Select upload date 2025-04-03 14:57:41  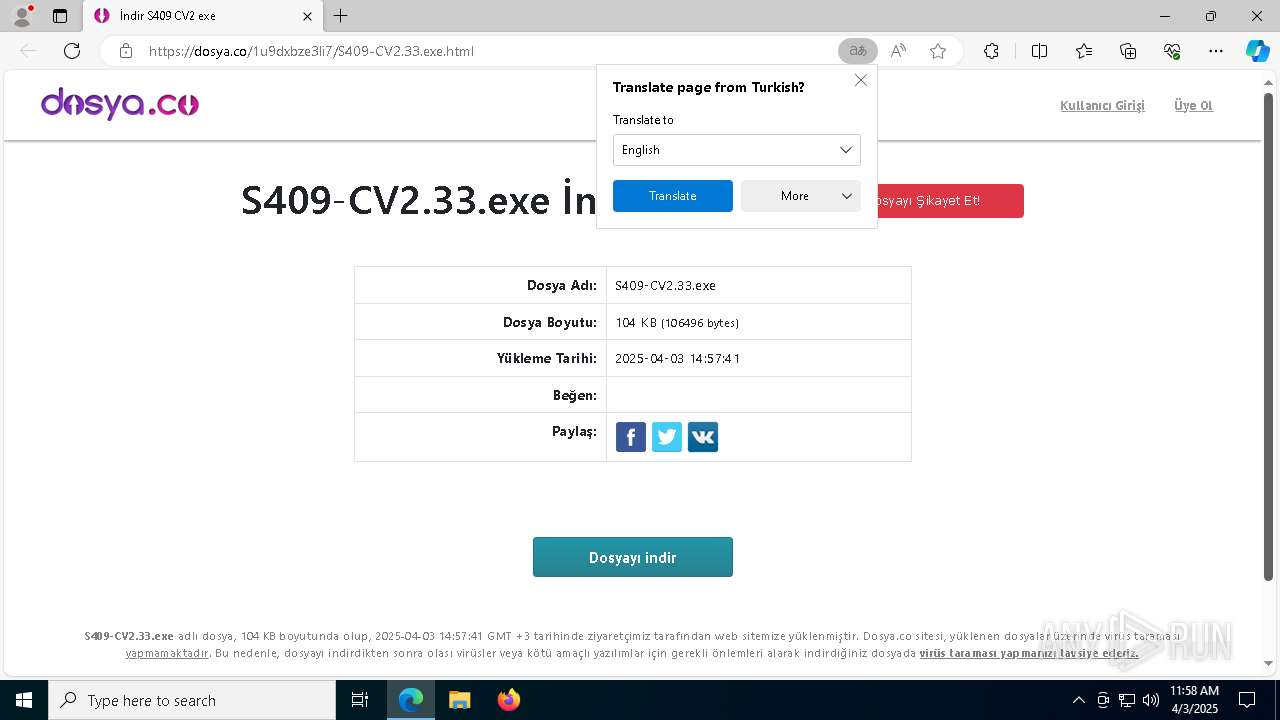pos(678,358)
